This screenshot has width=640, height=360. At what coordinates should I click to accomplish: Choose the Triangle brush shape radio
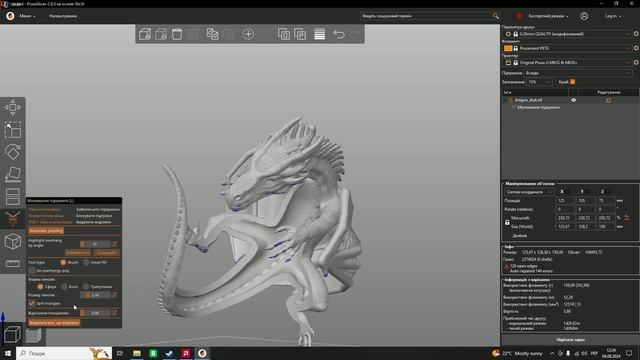click(86, 287)
